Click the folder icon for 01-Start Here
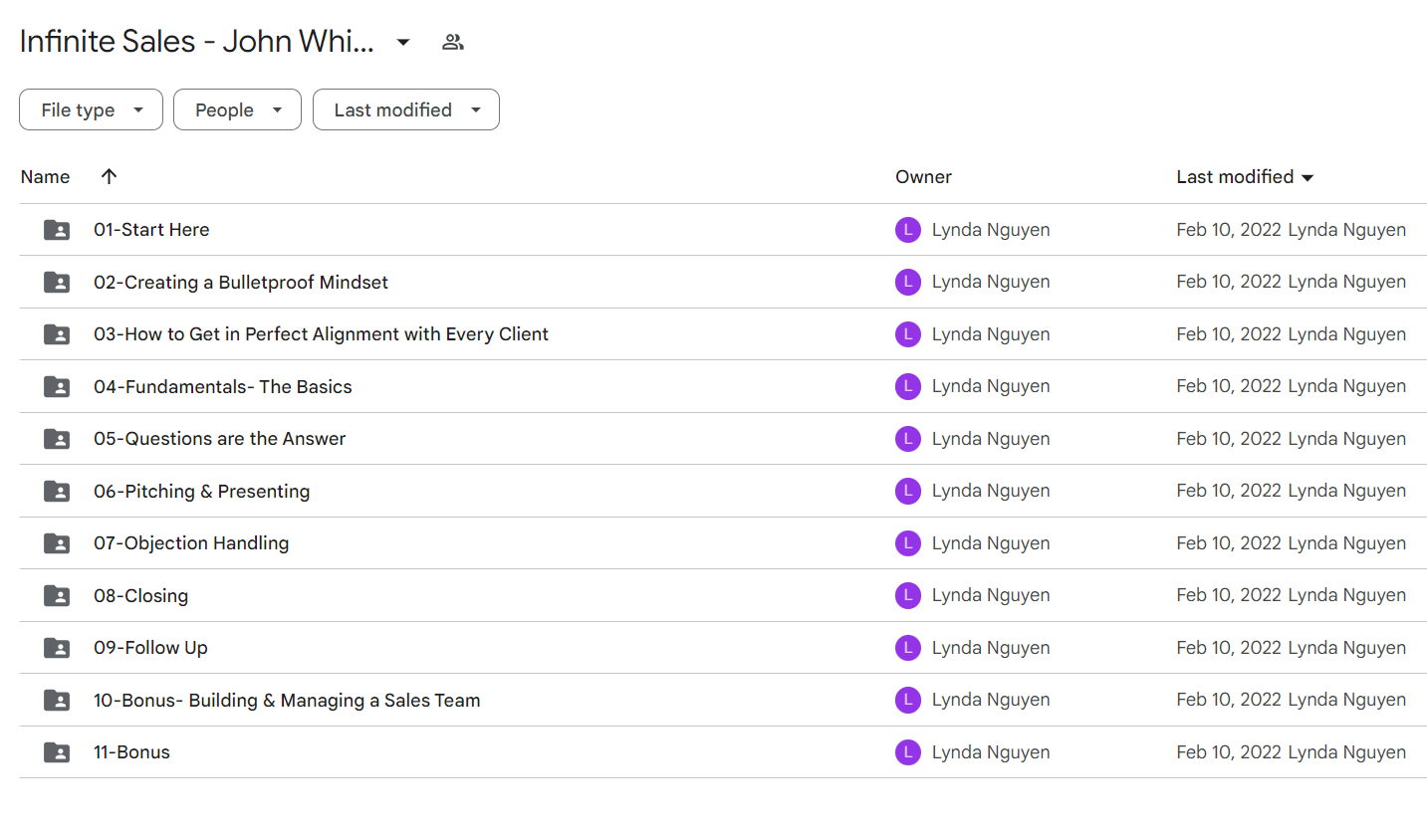1427x840 pixels. 57,230
